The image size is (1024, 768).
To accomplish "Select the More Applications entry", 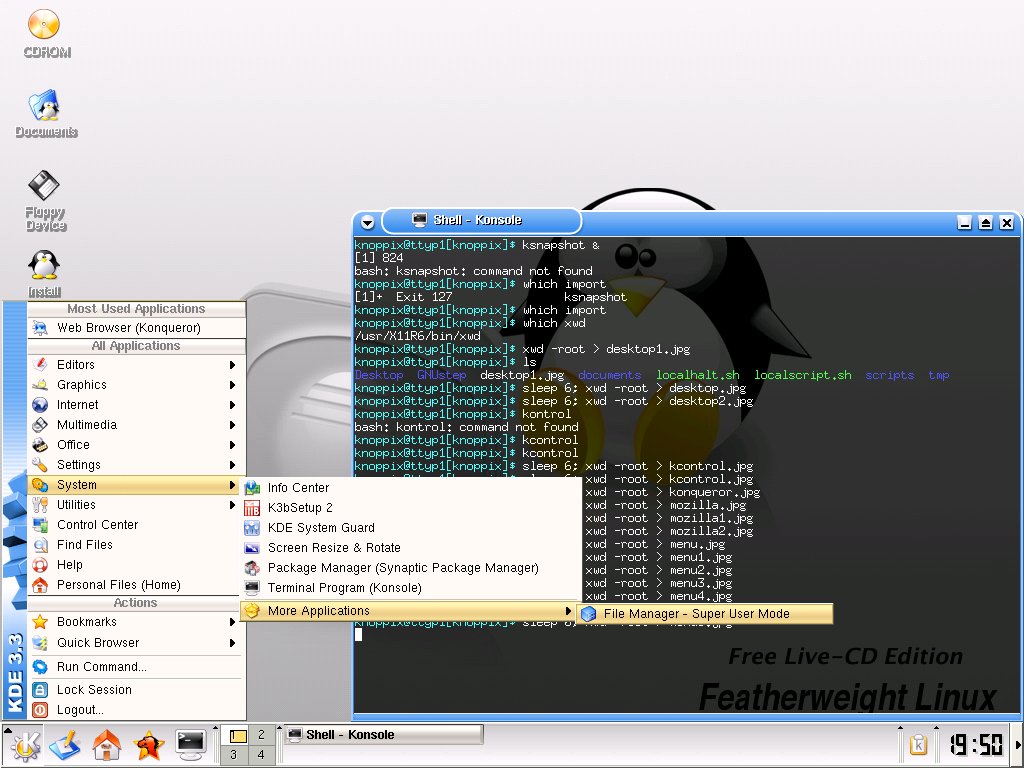I will pyautogui.click(x=411, y=611).
